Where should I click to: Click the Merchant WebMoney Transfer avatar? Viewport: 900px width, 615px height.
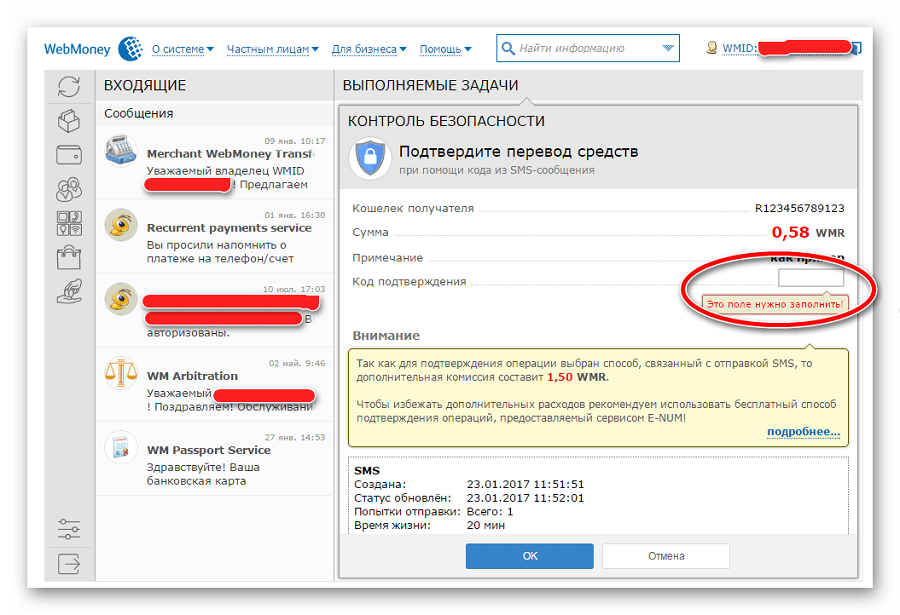pyautogui.click(x=121, y=150)
